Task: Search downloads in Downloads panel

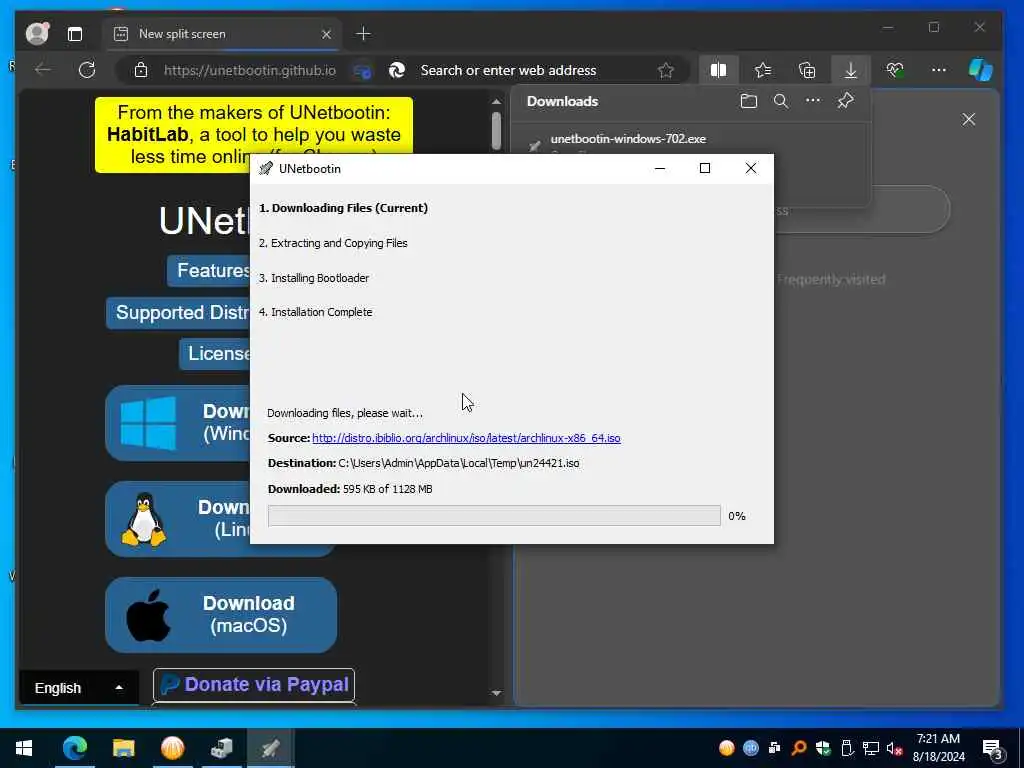Action: point(781,101)
